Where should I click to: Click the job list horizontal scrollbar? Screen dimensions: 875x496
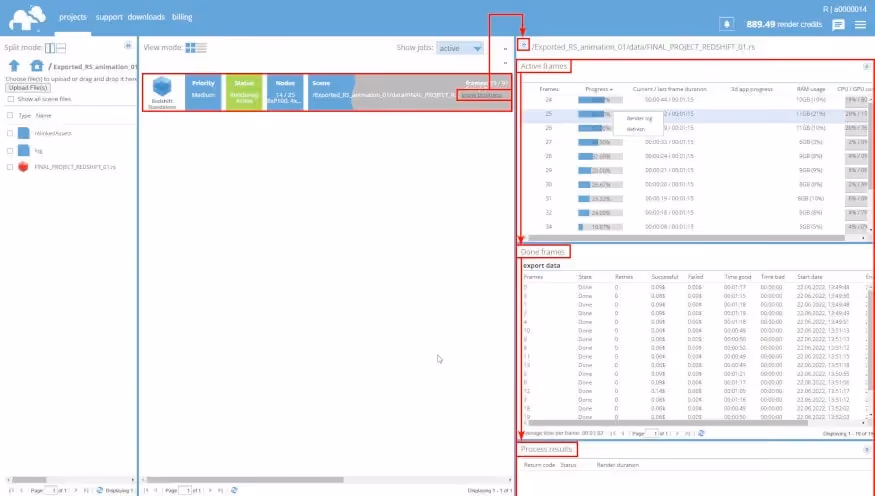(x=245, y=480)
